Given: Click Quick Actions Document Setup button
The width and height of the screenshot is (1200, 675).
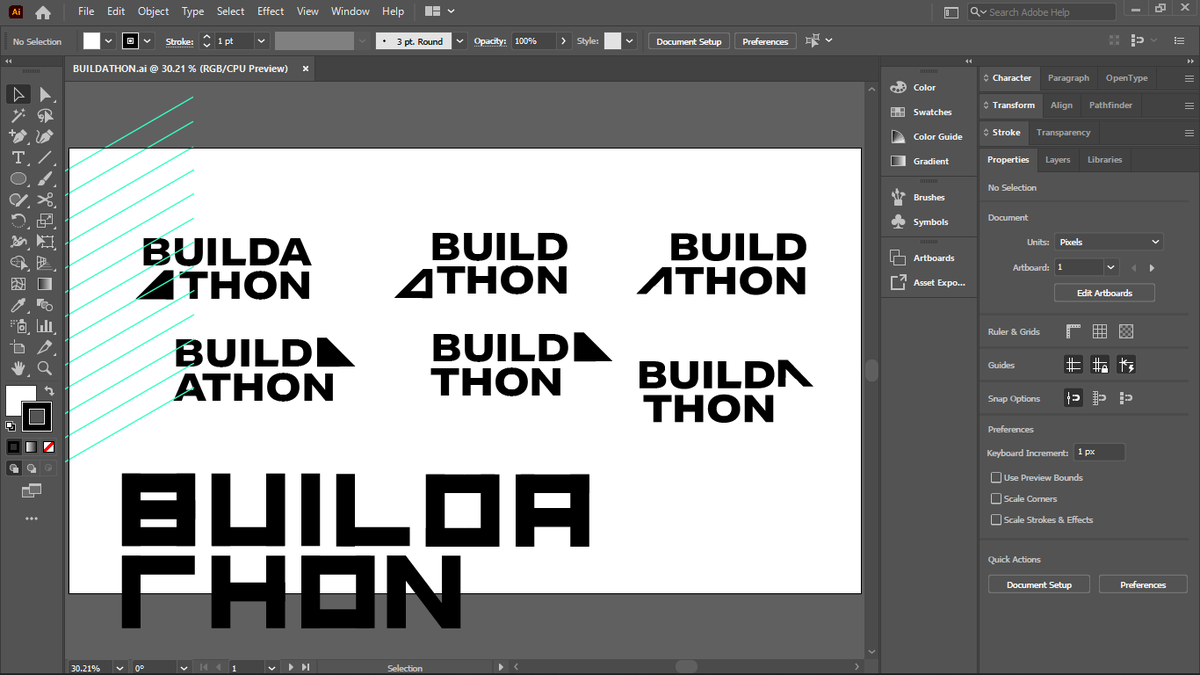Looking at the screenshot, I should click(x=1039, y=585).
